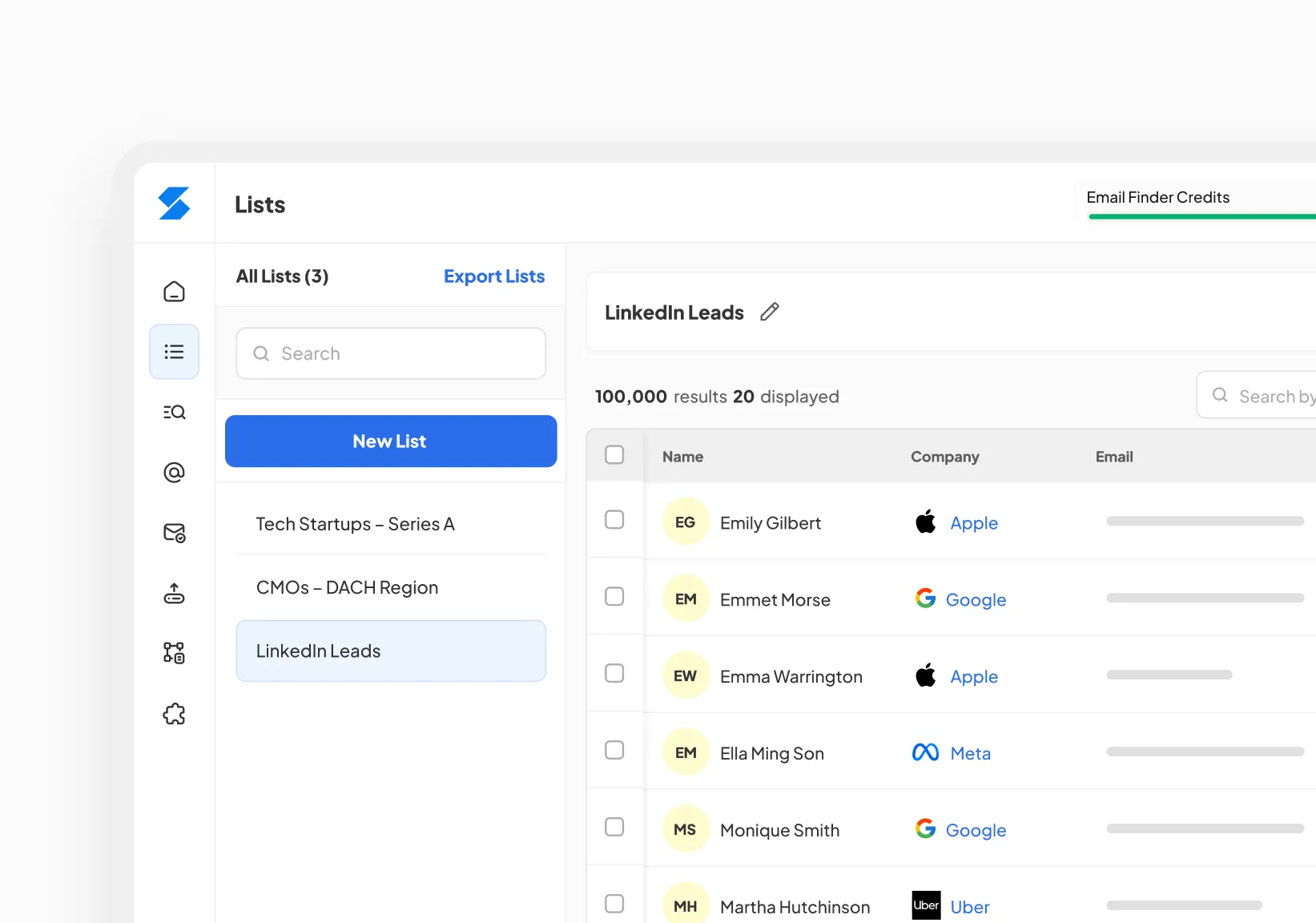
Task: Click the upload icon in sidebar
Action: pos(174,594)
